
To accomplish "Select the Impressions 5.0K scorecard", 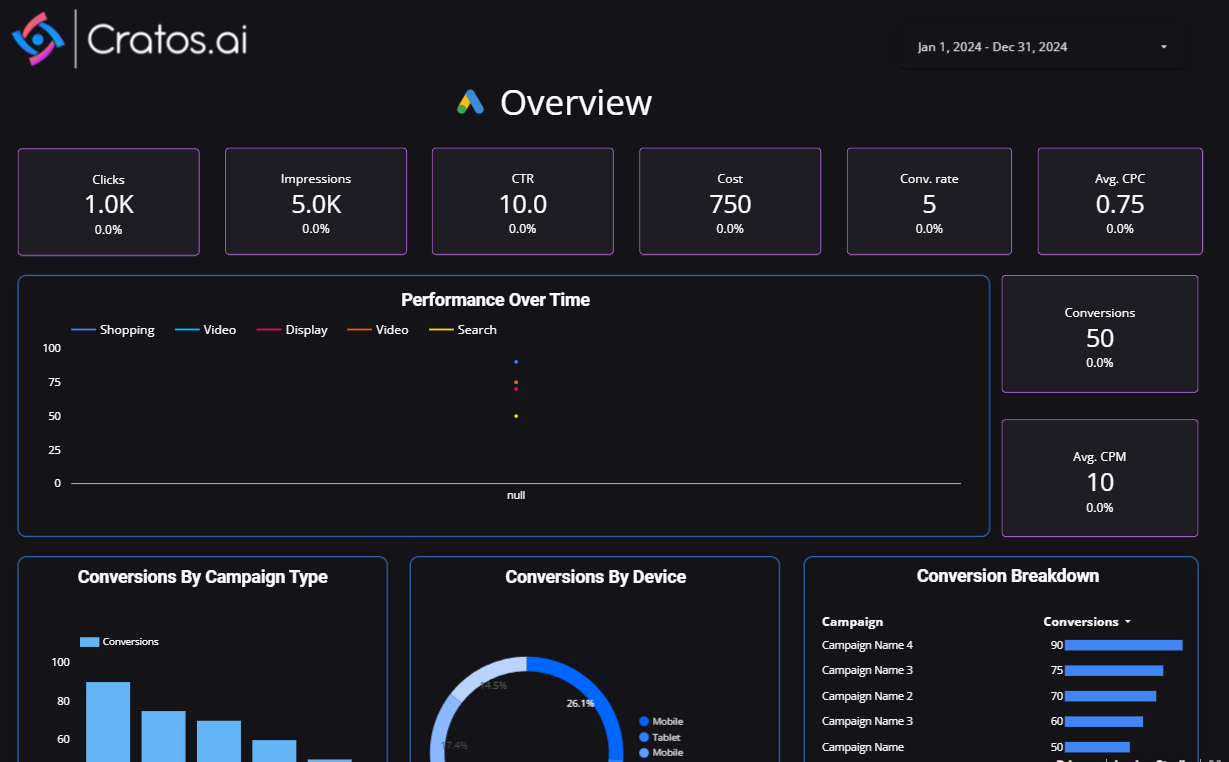I will tap(316, 202).
